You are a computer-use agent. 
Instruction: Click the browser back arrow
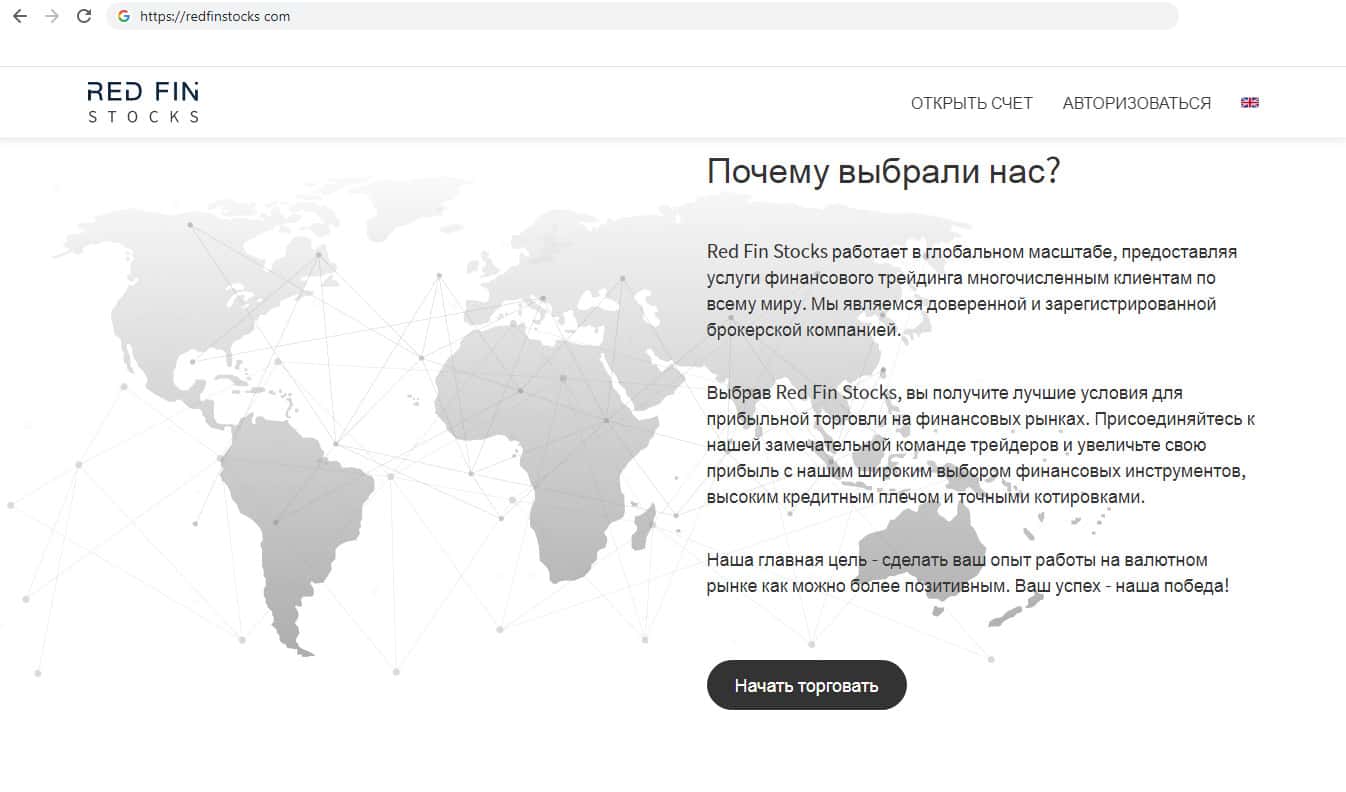(19, 16)
